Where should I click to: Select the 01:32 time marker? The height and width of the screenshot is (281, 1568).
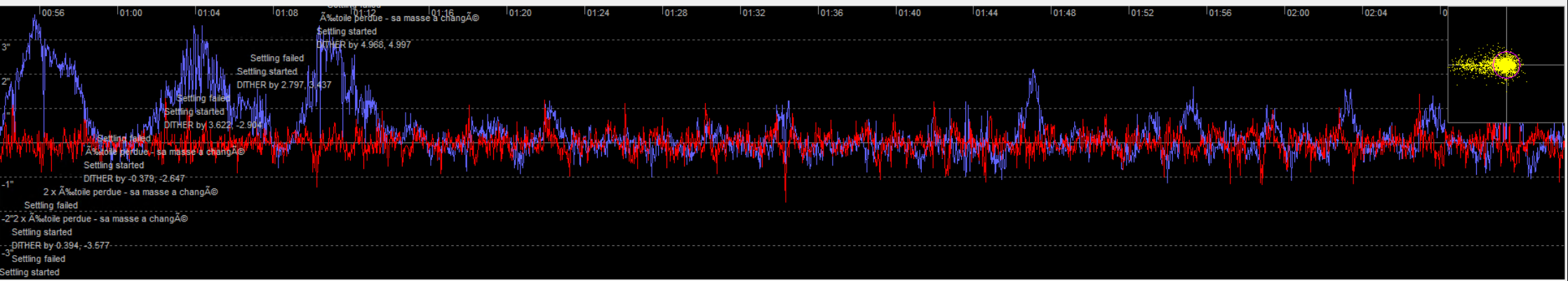[x=753, y=13]
